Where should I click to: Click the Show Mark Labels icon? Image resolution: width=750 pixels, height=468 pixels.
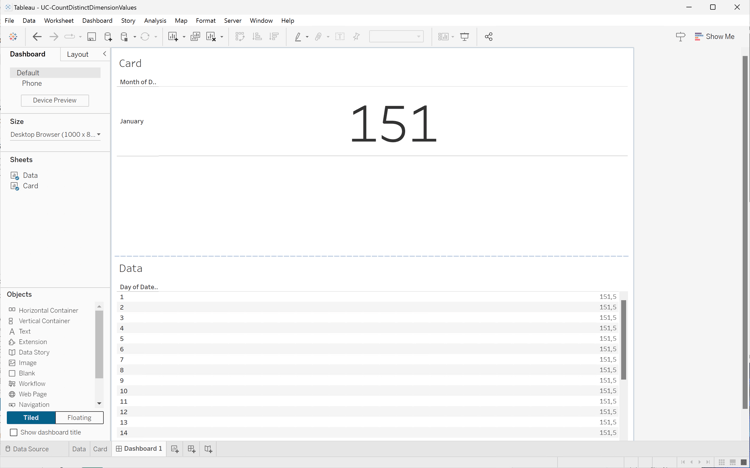pyautogui.click(x=340, y=37)
